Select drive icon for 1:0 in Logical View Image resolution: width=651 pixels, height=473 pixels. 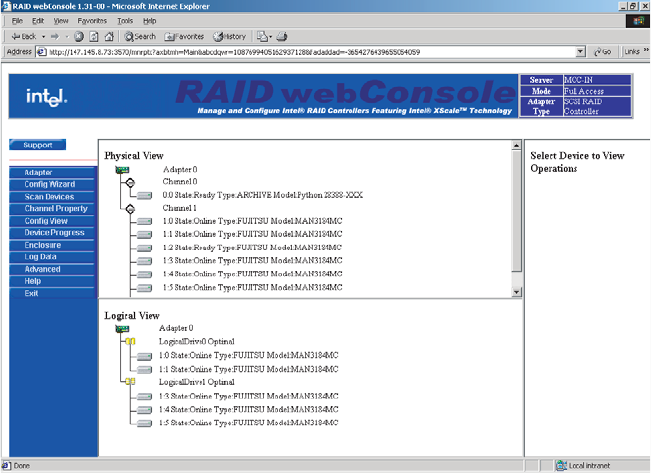pyautogui.click(x=144, y=356)
